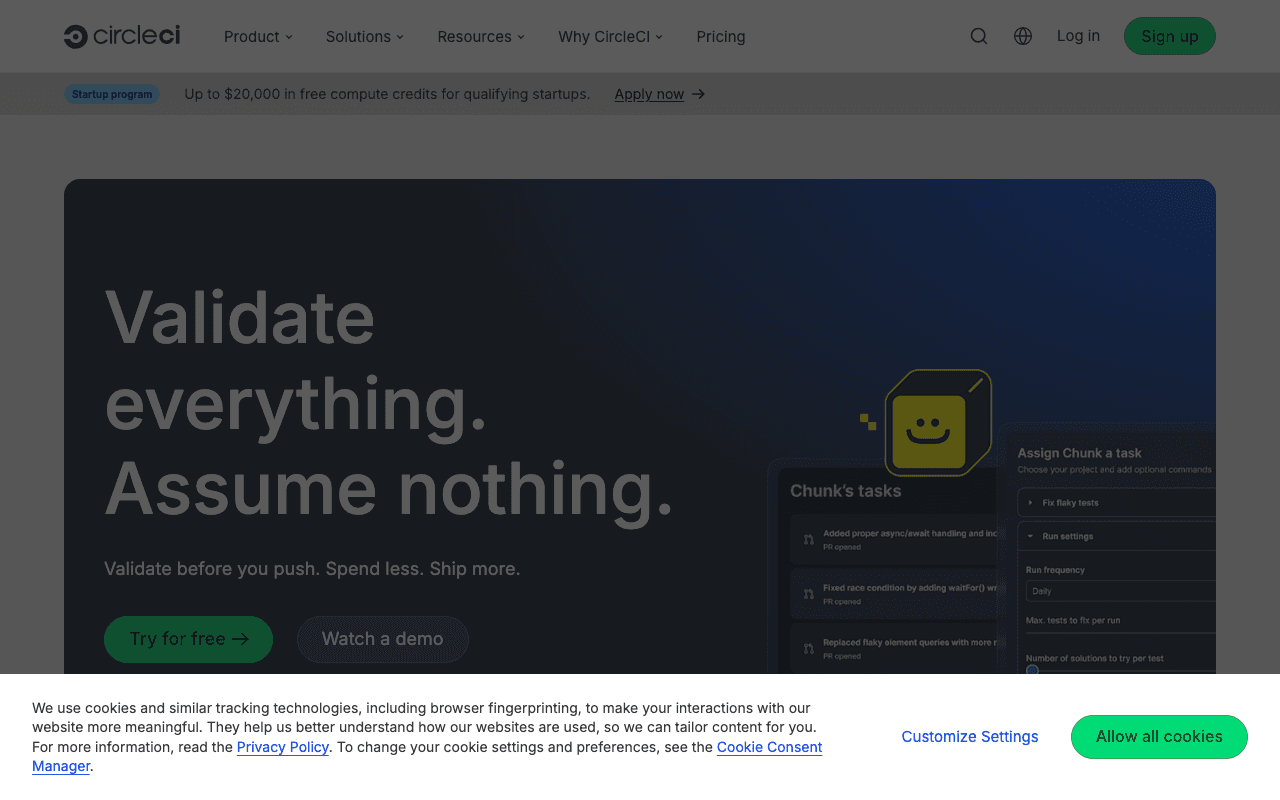The height and width of the screenshot is (800, 1280).
Task: Click the yellow Chunk smiley cube
Action: point(938,423)
